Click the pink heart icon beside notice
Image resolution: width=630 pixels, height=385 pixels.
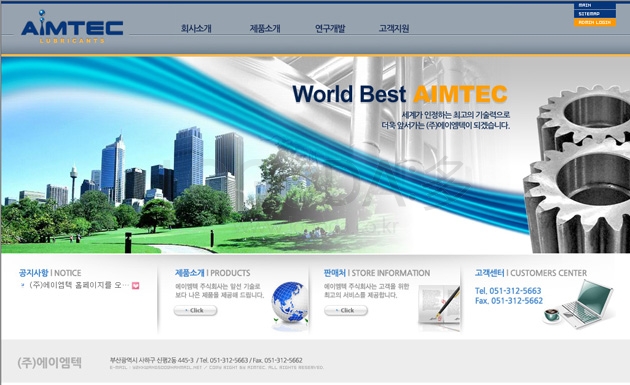135,285
